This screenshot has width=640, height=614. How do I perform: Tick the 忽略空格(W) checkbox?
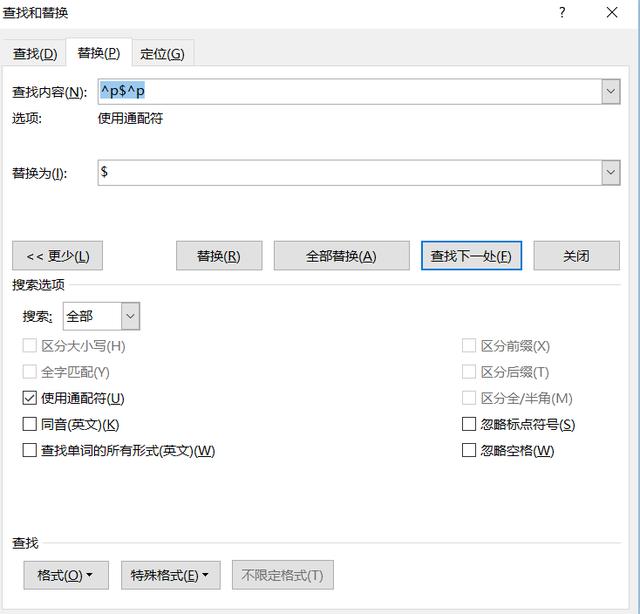pos(469,450)
